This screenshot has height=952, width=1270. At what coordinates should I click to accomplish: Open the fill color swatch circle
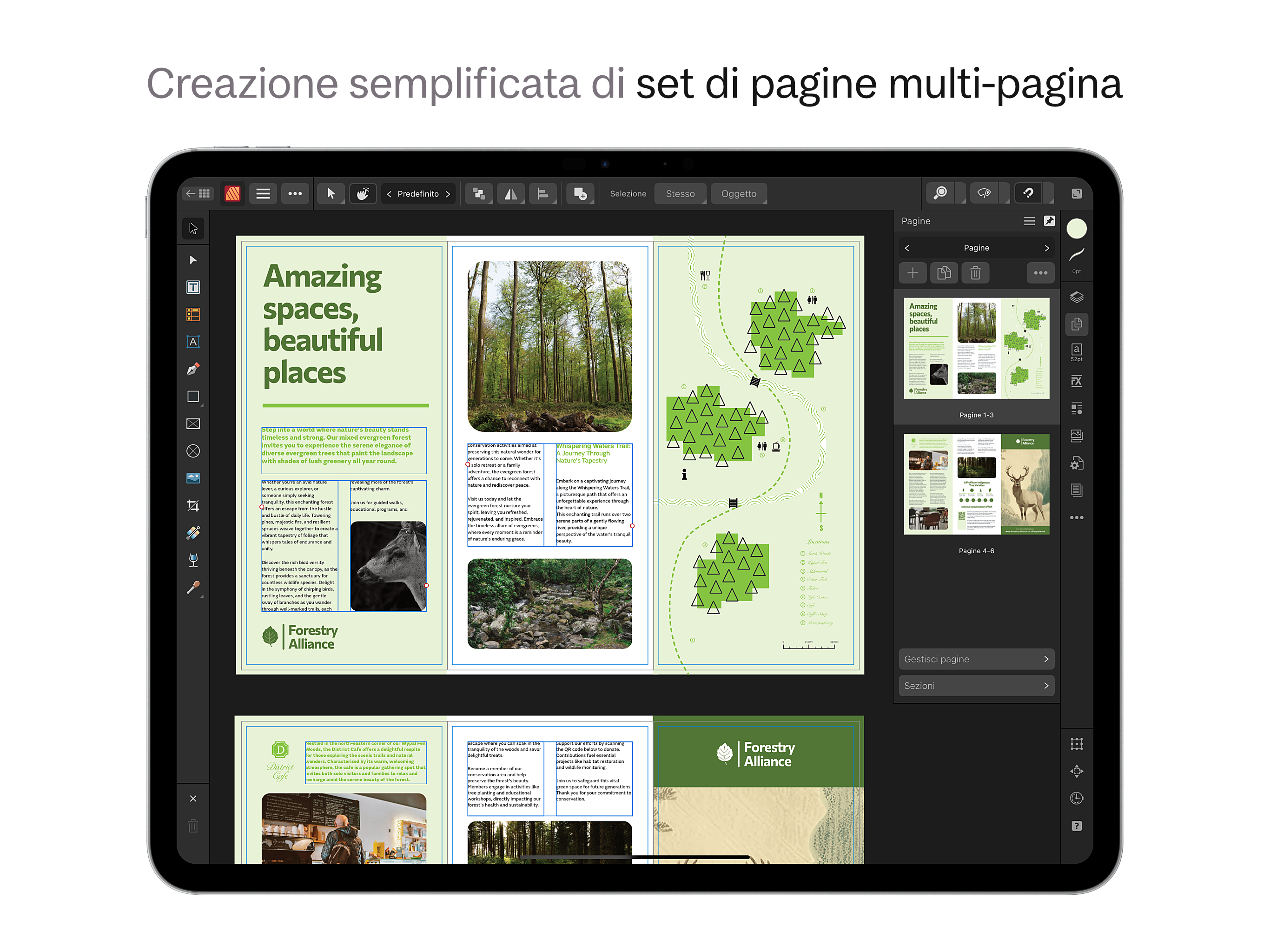click(x=1077, y=229)
